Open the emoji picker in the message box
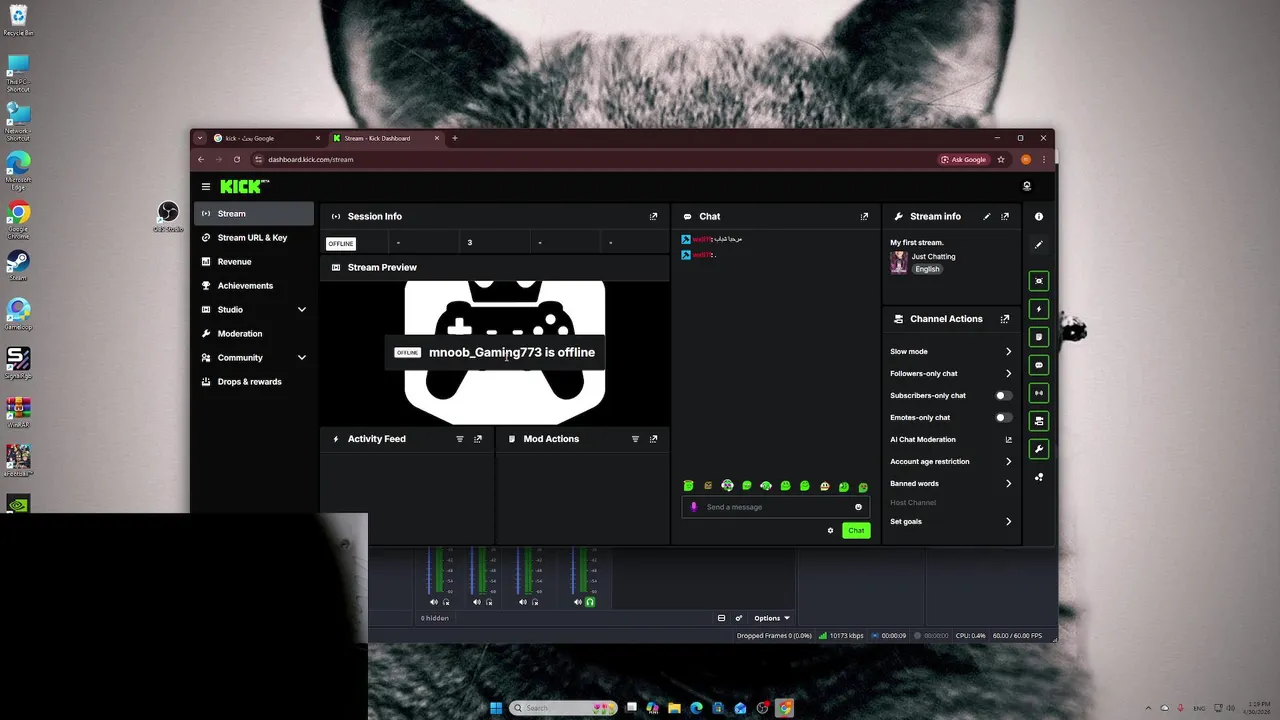The width and height of the screenshot is (1280, 720). pyautogui.click(x=858, y=507)
